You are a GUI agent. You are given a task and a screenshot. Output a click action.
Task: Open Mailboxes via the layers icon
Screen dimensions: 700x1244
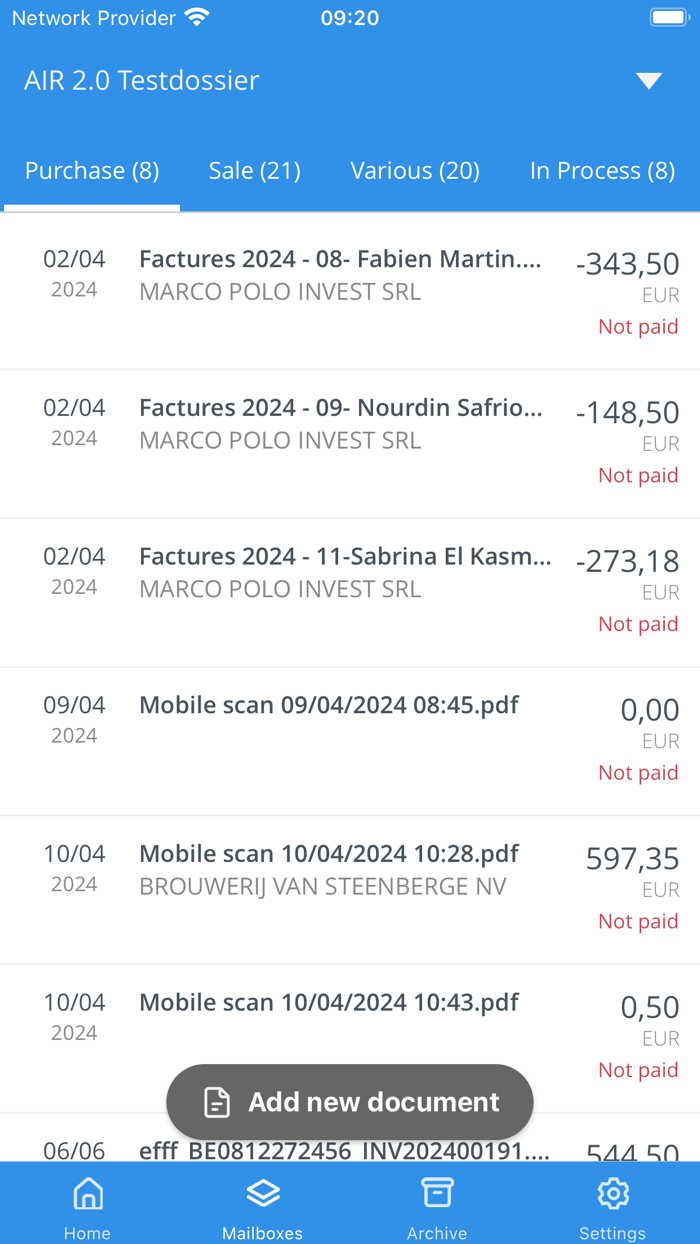[262, 1193]
